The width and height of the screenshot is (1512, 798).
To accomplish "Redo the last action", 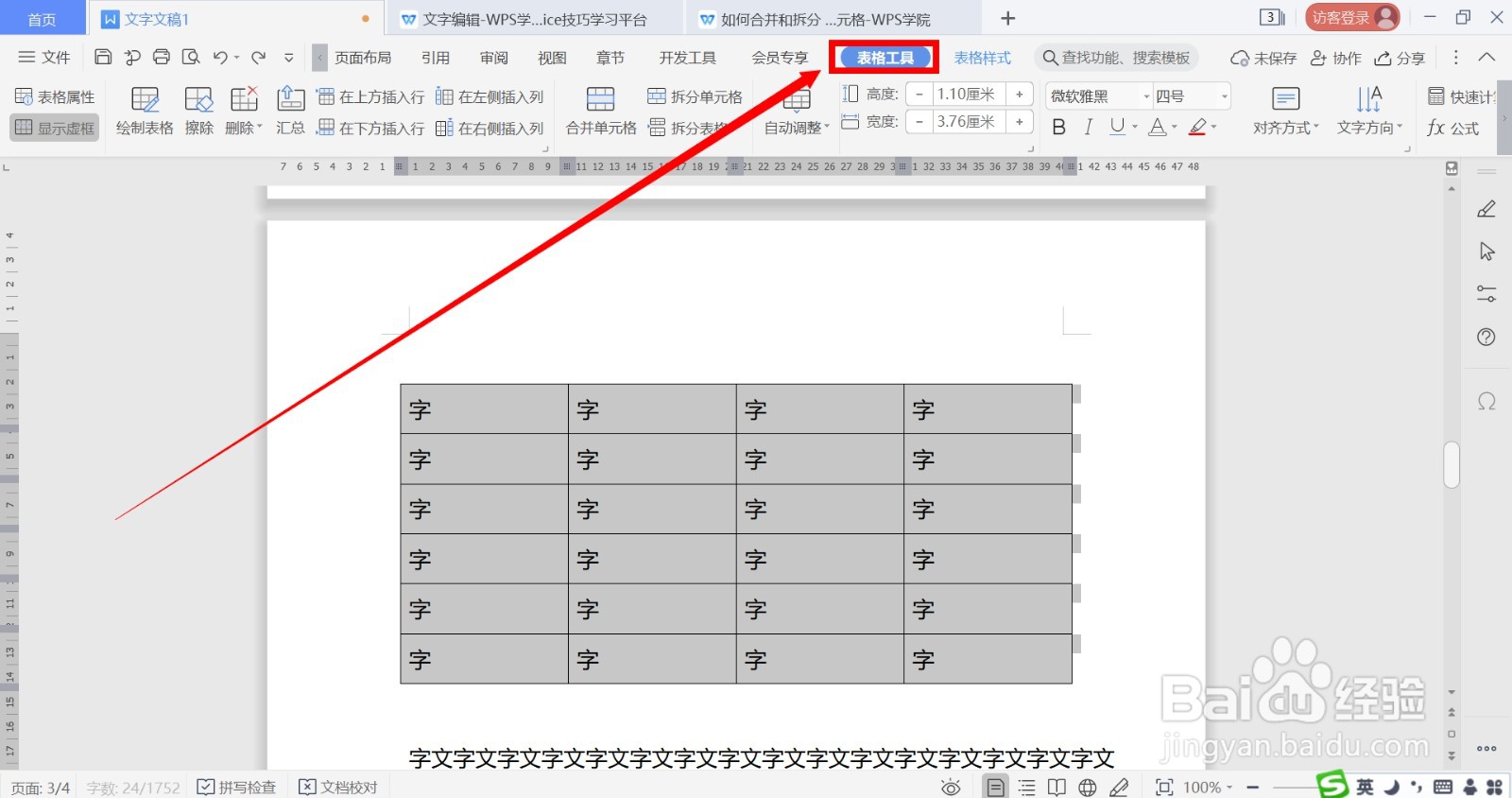I will [259, 58].
